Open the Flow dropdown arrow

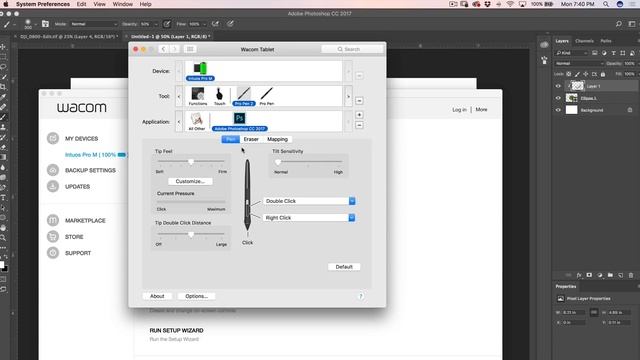[x=204, y=24]
